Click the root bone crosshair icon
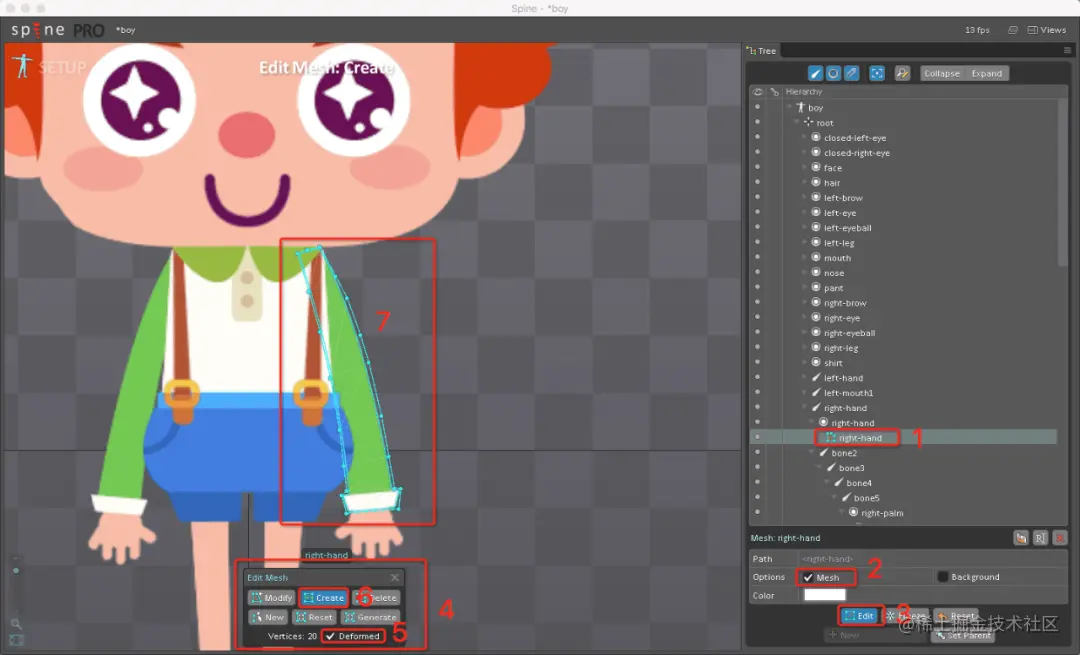 [x=809, y=122]
